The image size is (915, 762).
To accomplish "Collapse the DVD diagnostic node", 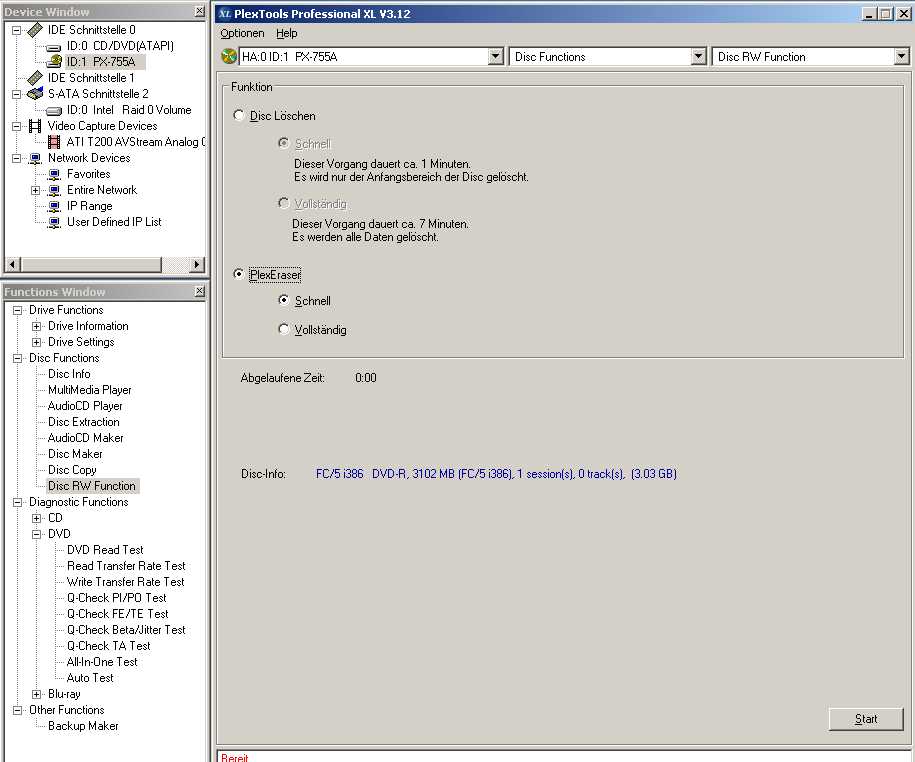I will (36, 534).
